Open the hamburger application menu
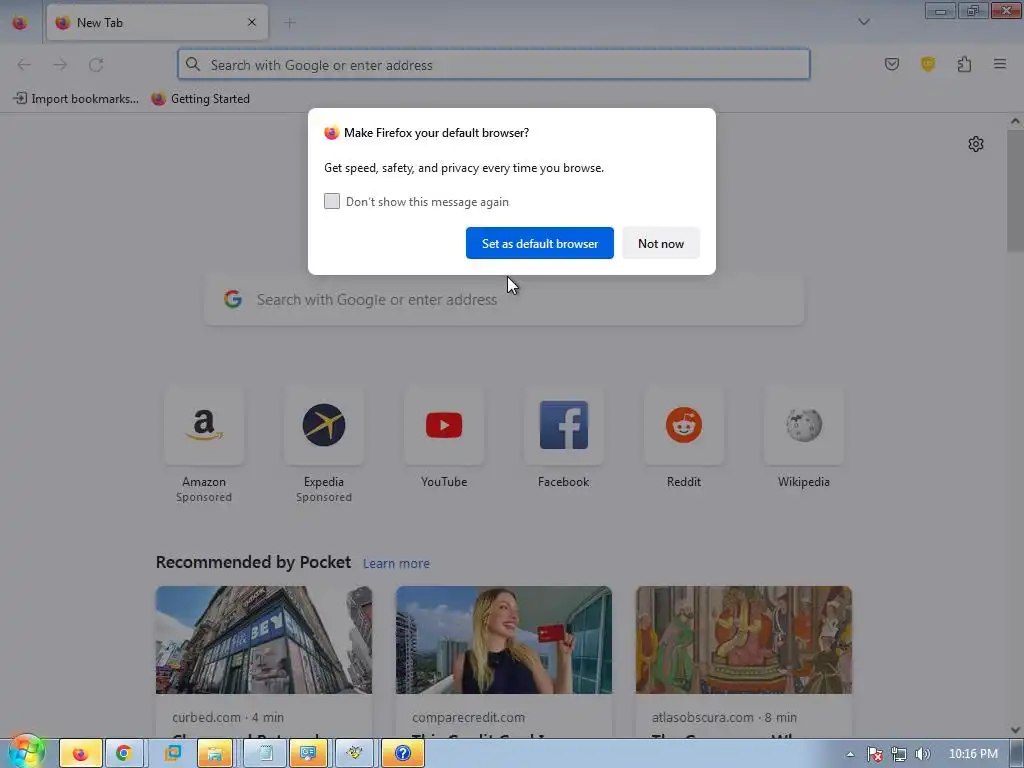The width and height of the screenshot is (1024, 768). click(1000, 64)
